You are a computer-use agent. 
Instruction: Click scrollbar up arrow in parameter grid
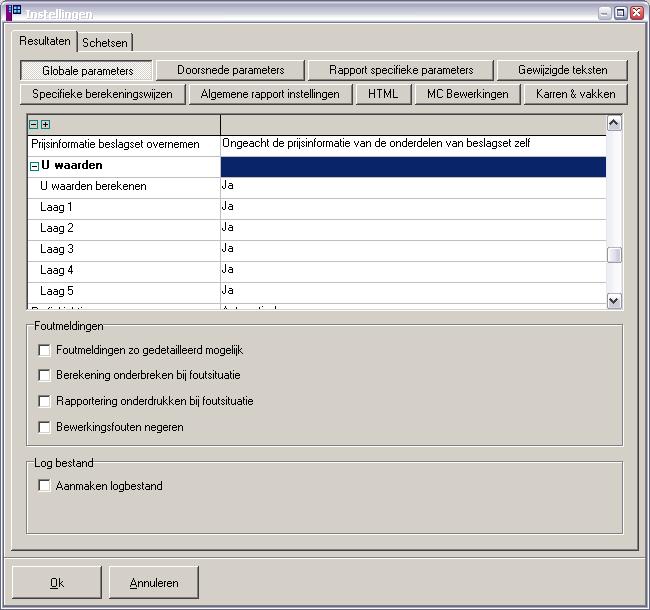[x=614, y=123]
